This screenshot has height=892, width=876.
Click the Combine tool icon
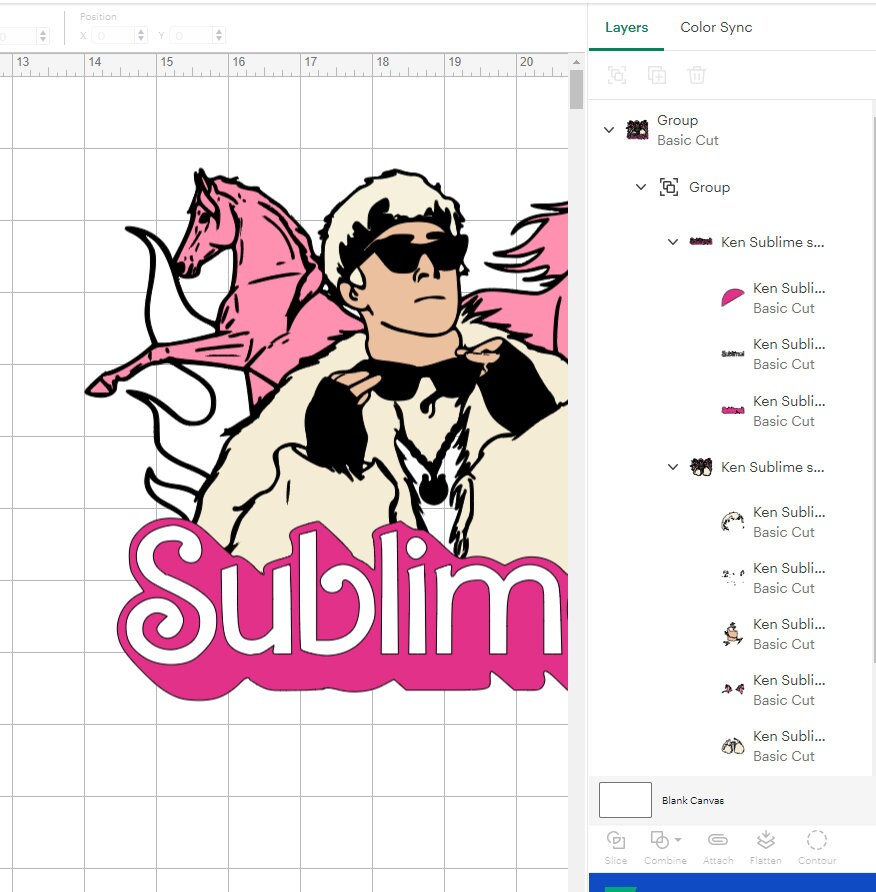(x=660, y=840)
